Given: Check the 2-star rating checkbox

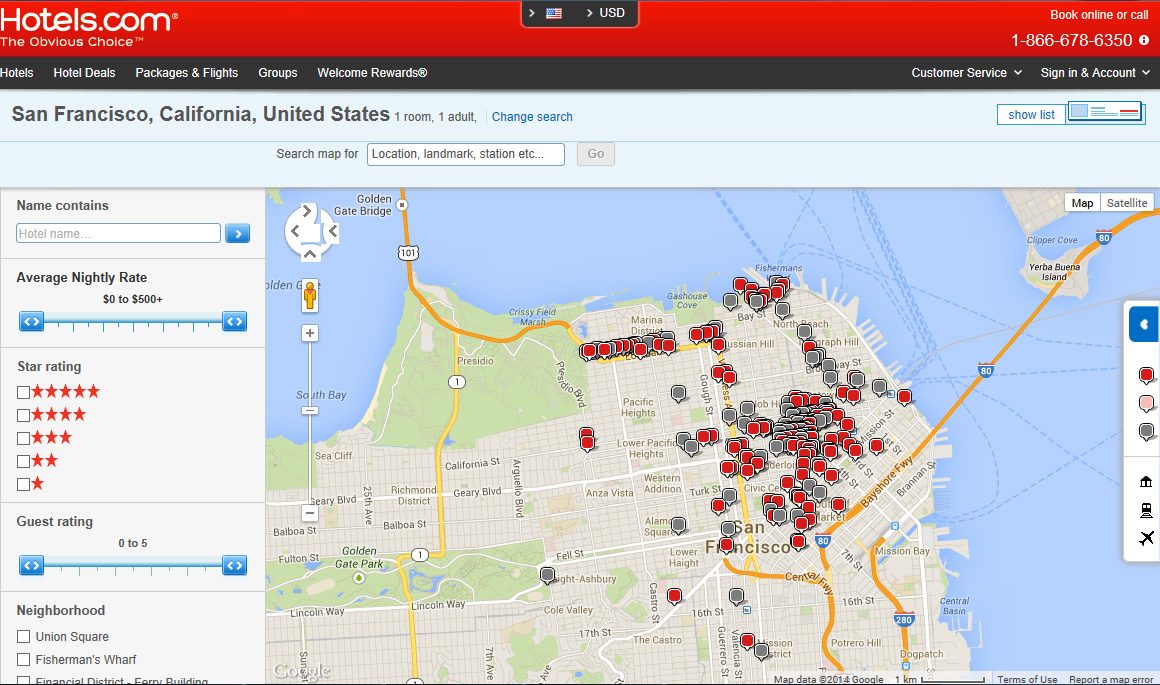Looking at the screenshot, I should tap(24, 462).
